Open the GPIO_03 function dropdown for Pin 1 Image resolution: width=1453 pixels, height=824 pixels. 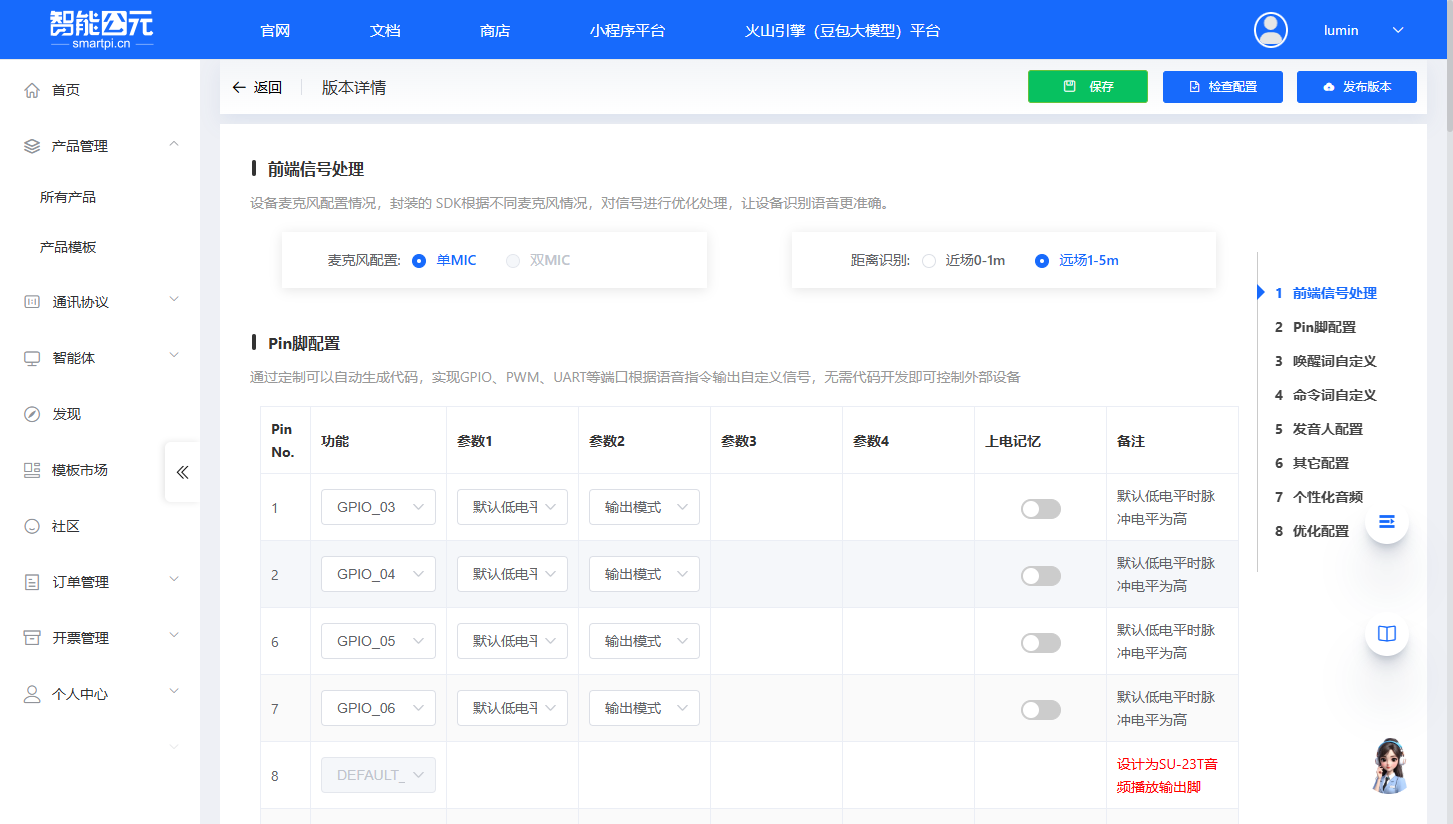(378, 507)
